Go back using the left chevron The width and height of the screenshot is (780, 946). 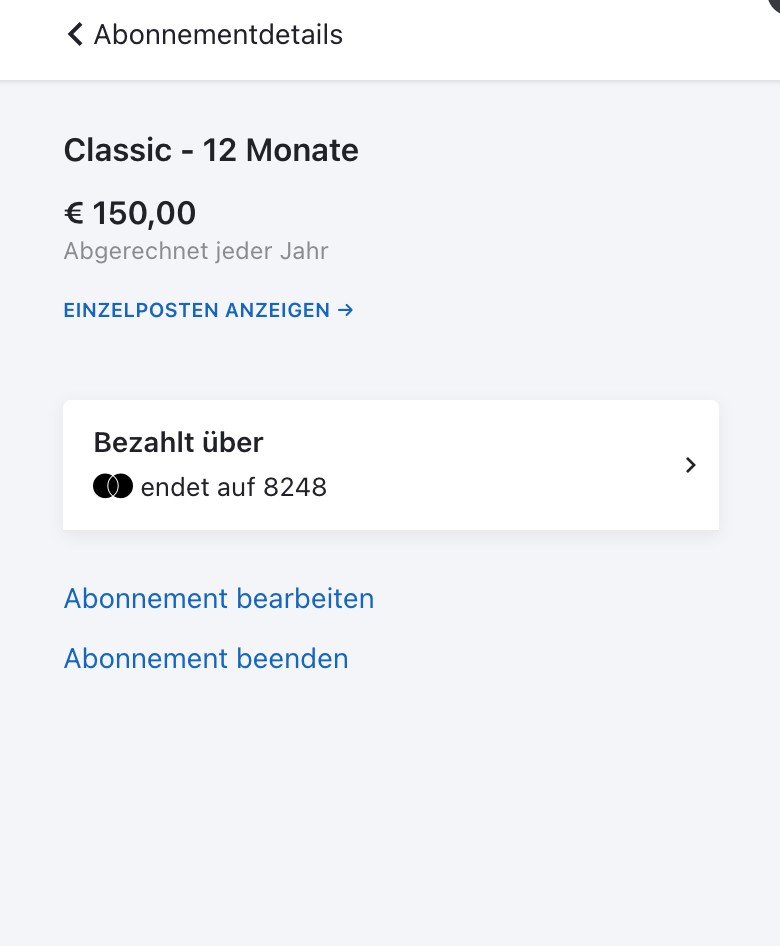(x=75, y=34)
